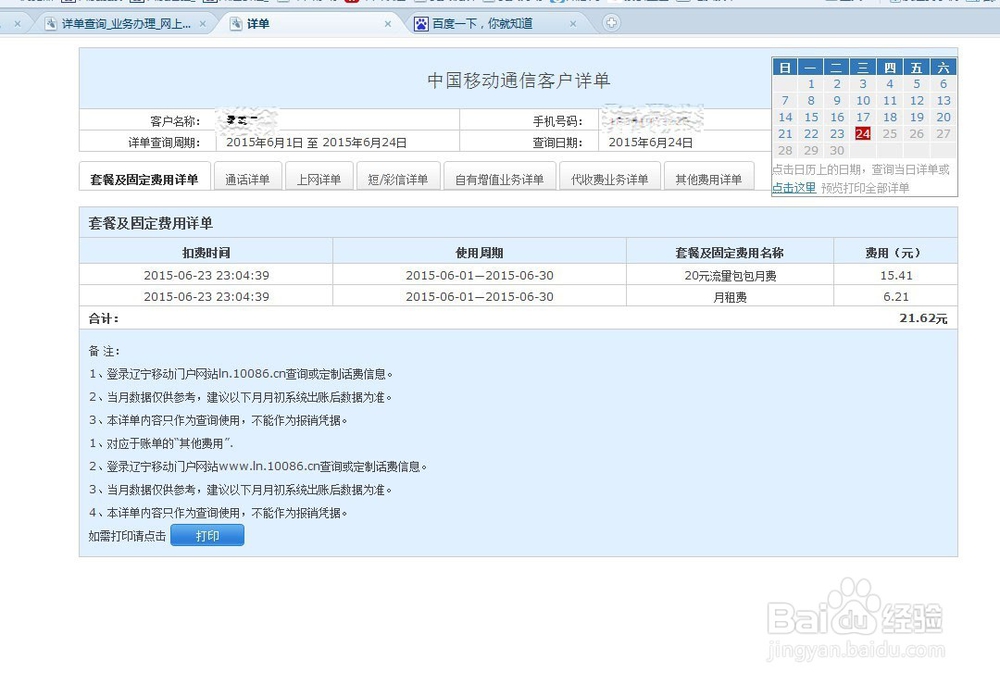Open the 套餐及固定费用详单 tab
The image size is (1000, 684).
[144, 178]
